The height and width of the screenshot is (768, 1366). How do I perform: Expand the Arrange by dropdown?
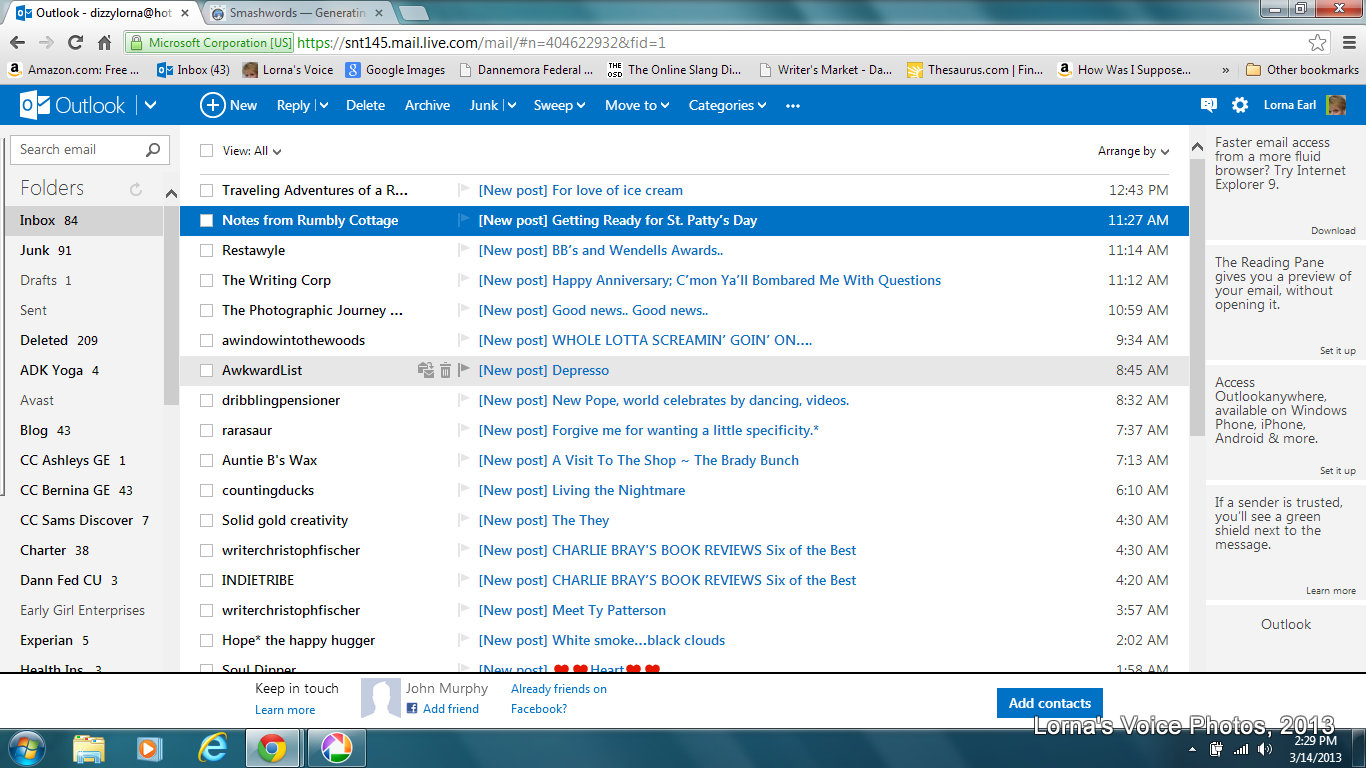[1133, 151]
